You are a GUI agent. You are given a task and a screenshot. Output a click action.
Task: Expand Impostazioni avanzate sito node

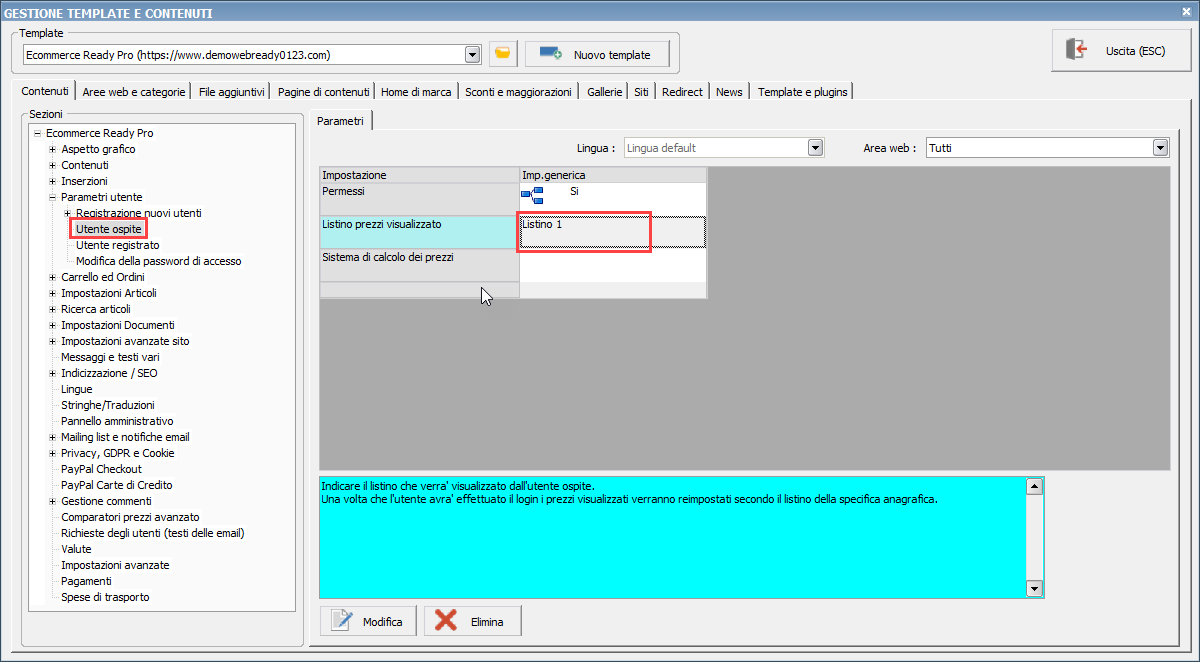pos(52,341)
